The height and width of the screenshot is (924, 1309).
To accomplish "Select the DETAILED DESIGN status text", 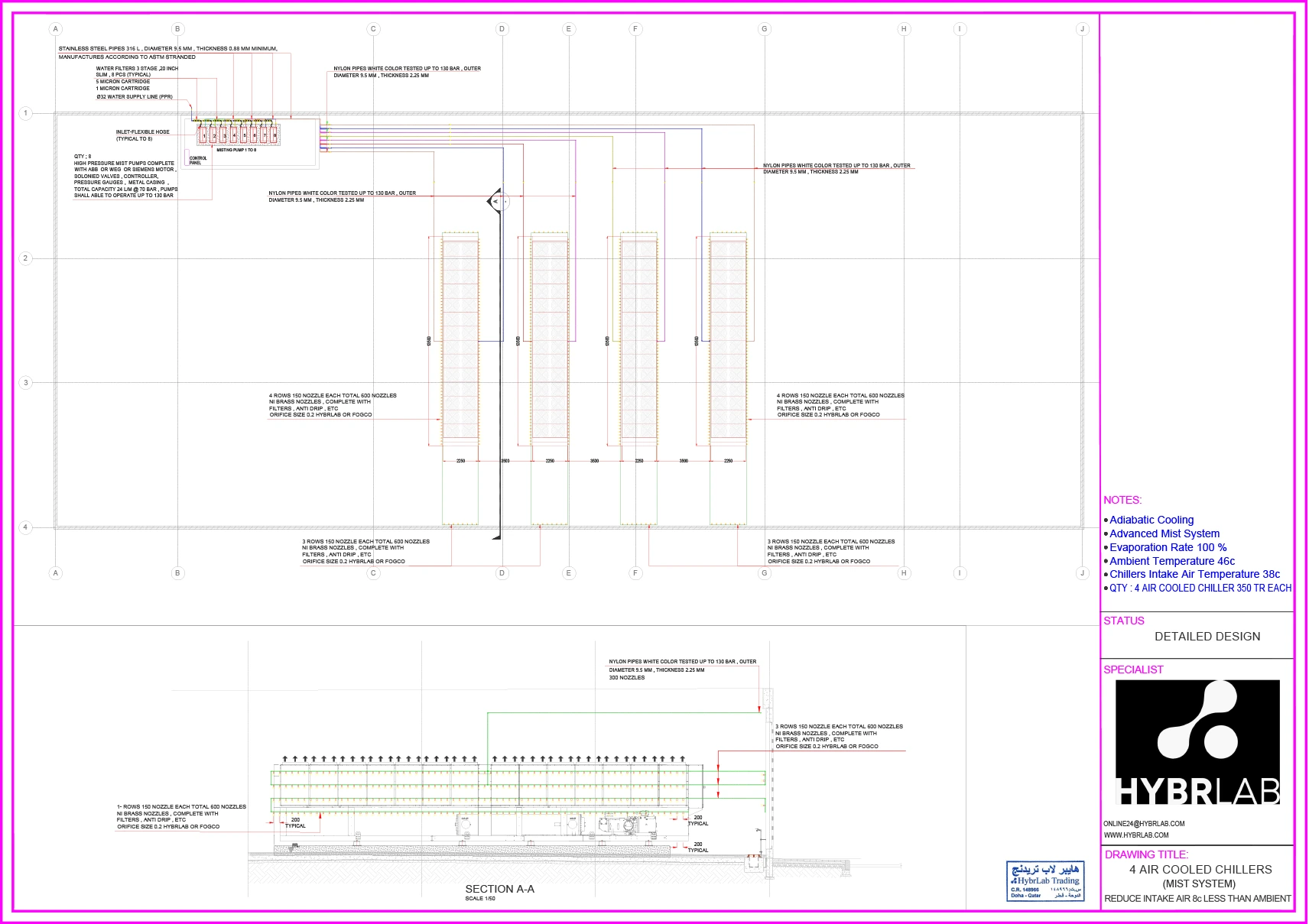I will pos(1207,637).
